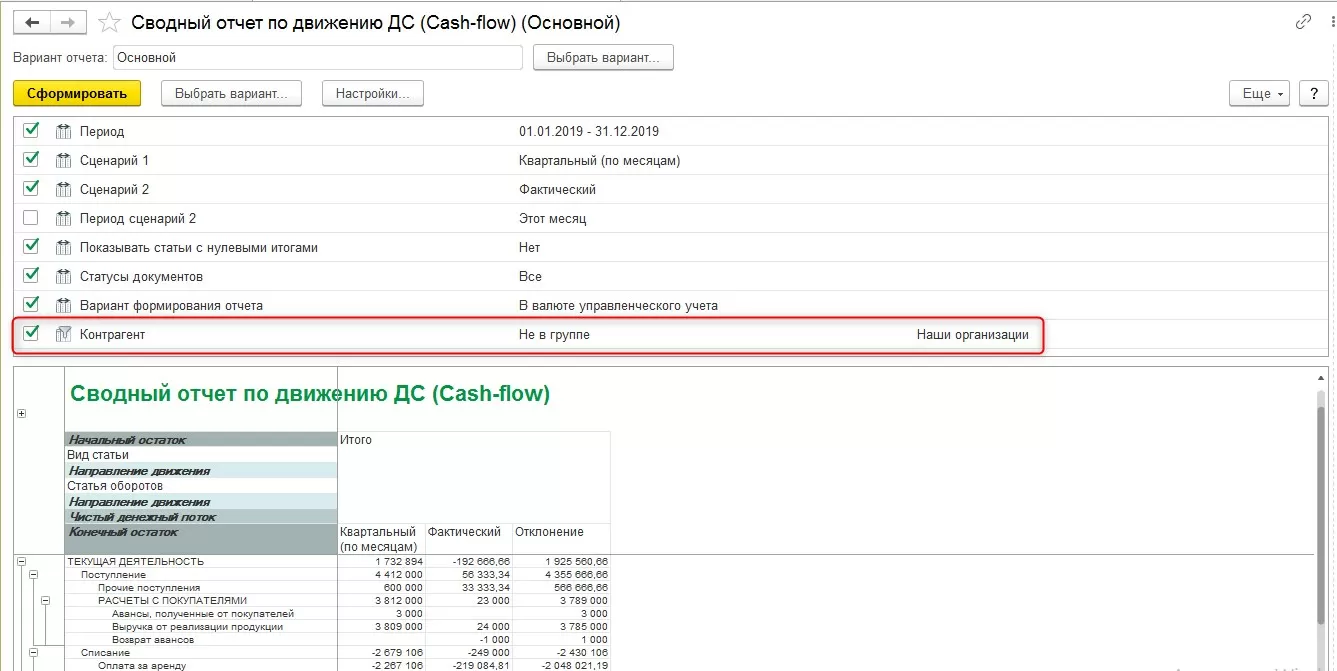The image size is (1337, 671).
Task: Open the Настройки... button
Action: click(x=373, y=93)
